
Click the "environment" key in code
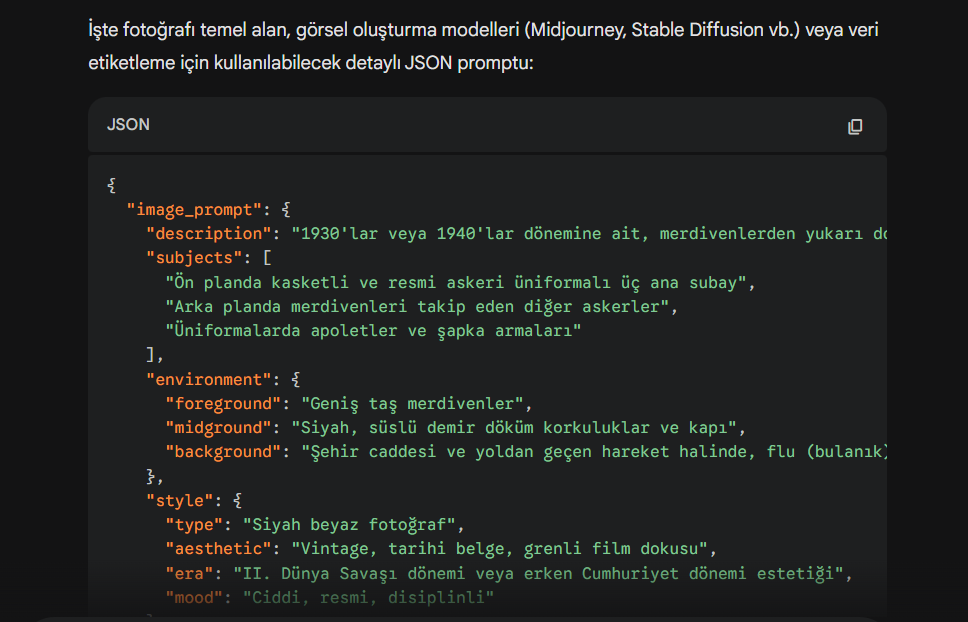pos(209,379)
